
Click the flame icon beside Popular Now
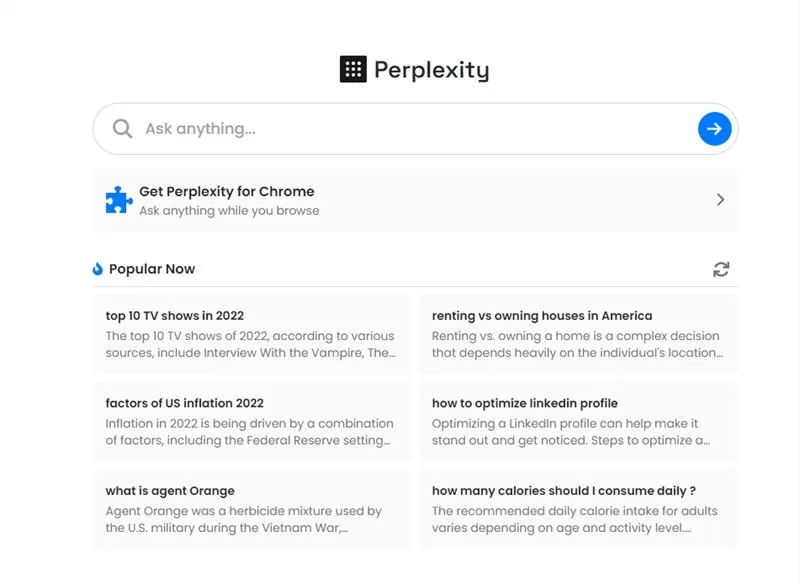click(98, 269)
